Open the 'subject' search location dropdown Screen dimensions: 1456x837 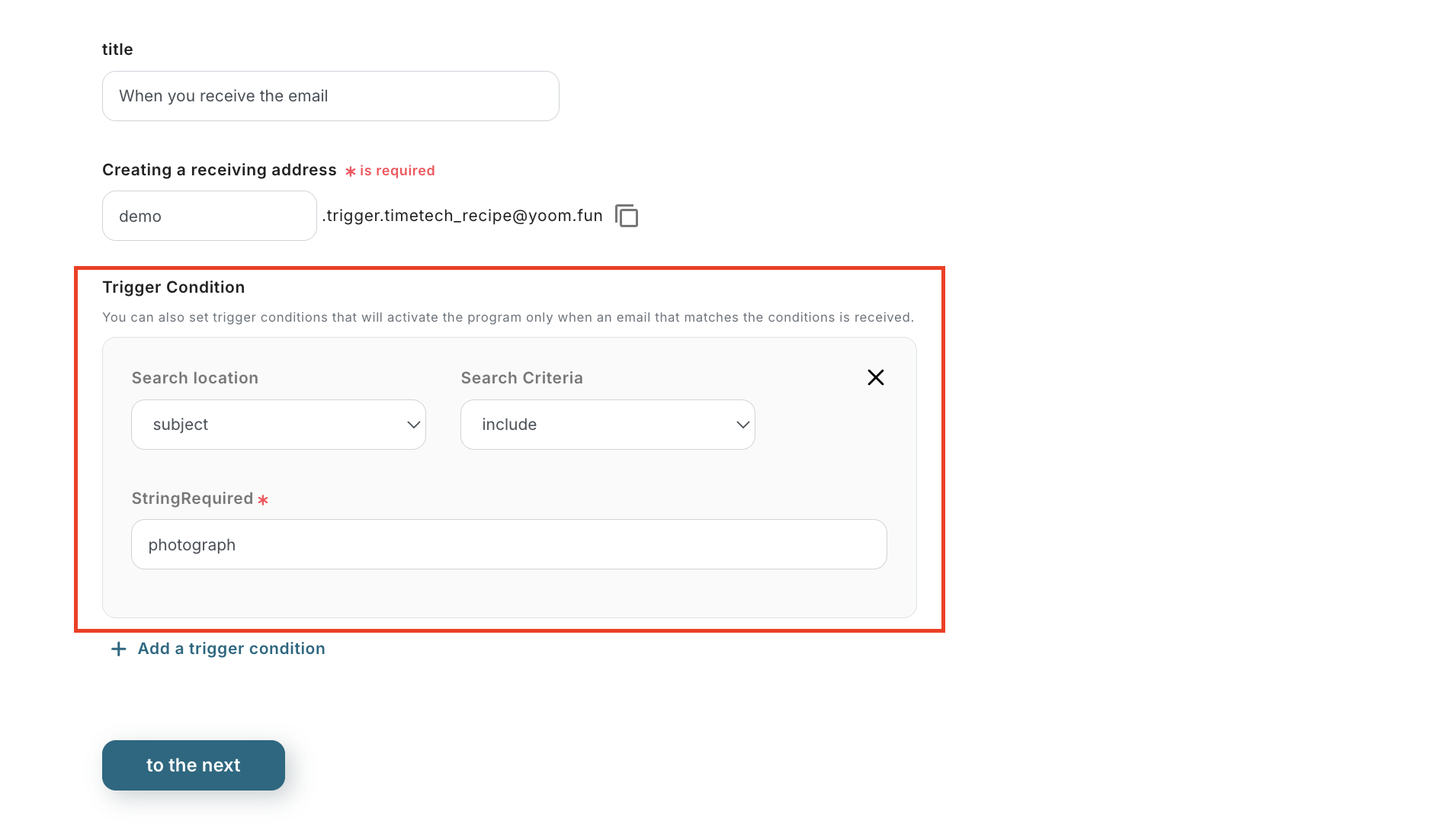click(278, 425)
